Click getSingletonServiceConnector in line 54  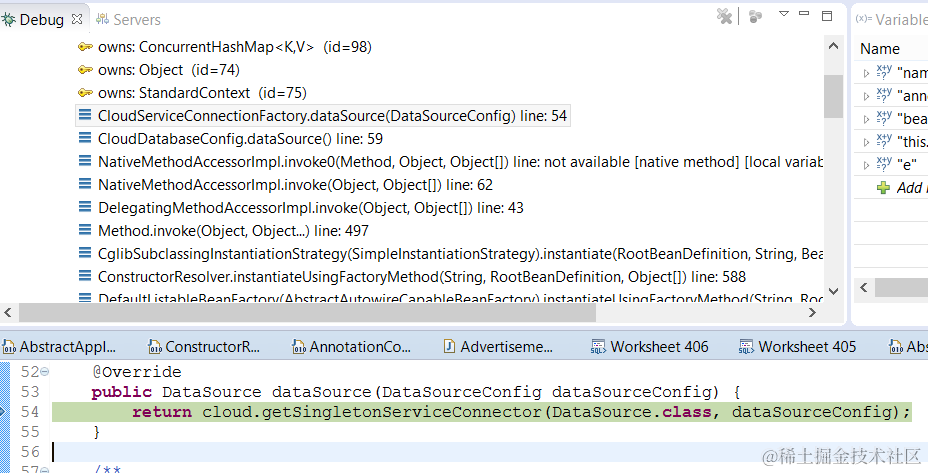click(402, 412)
